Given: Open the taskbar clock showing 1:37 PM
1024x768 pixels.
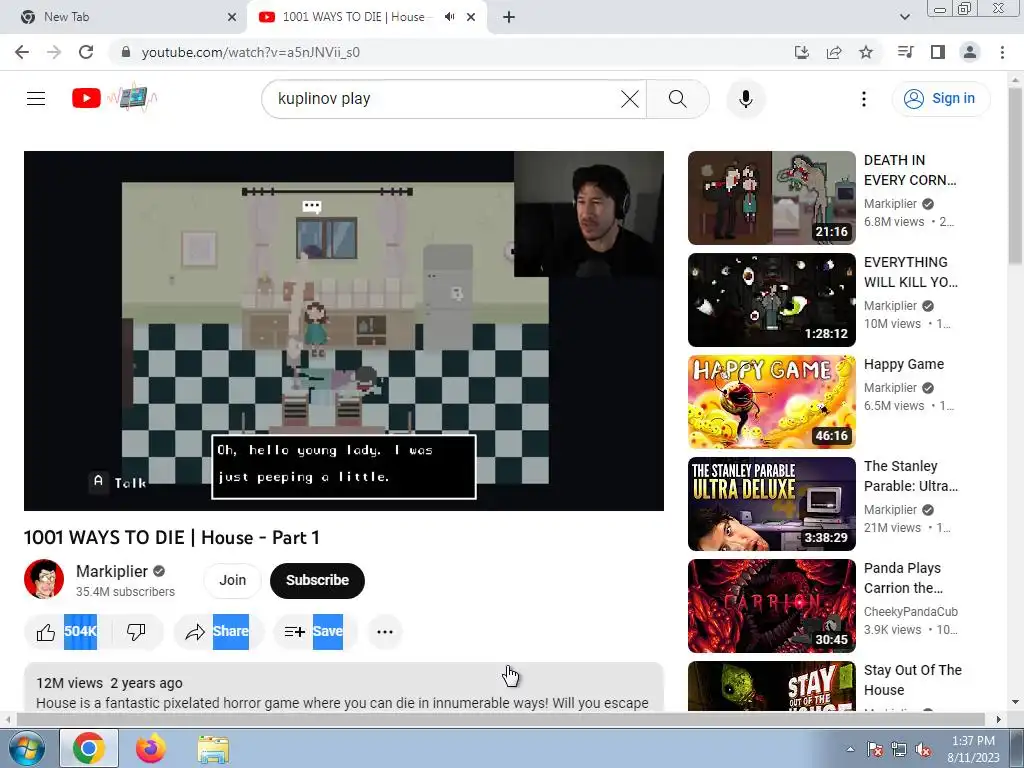Looking at the screenshot, I should (973, 749).
